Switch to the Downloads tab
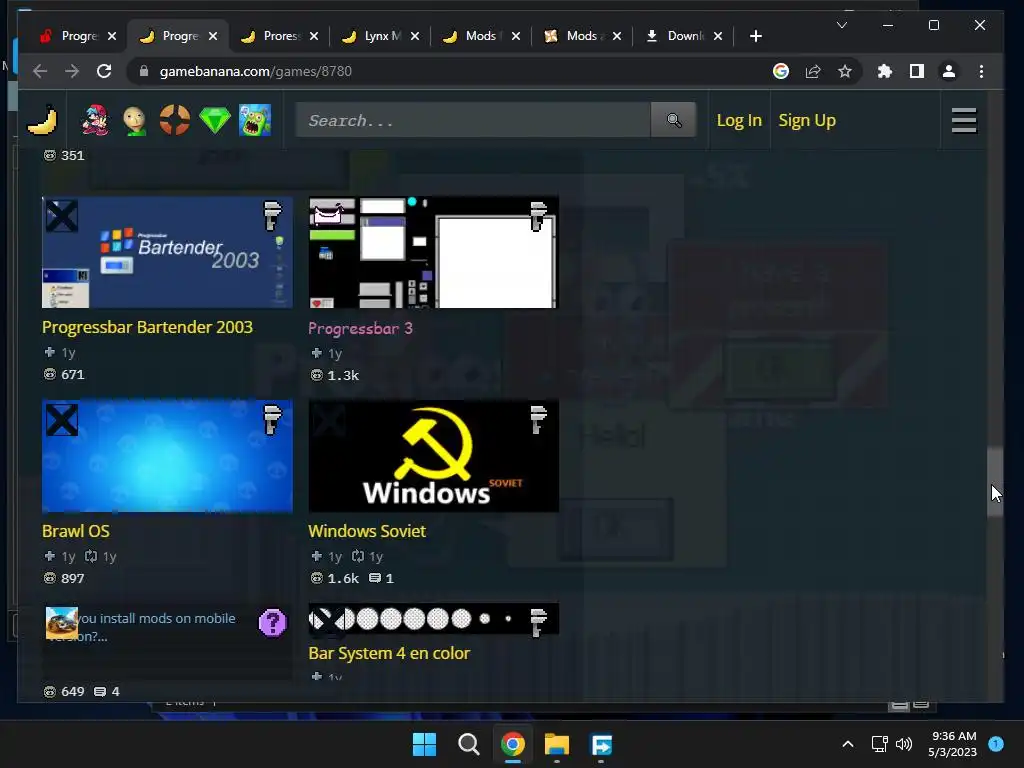This screenshot has height=768, width=1024. 684,36
